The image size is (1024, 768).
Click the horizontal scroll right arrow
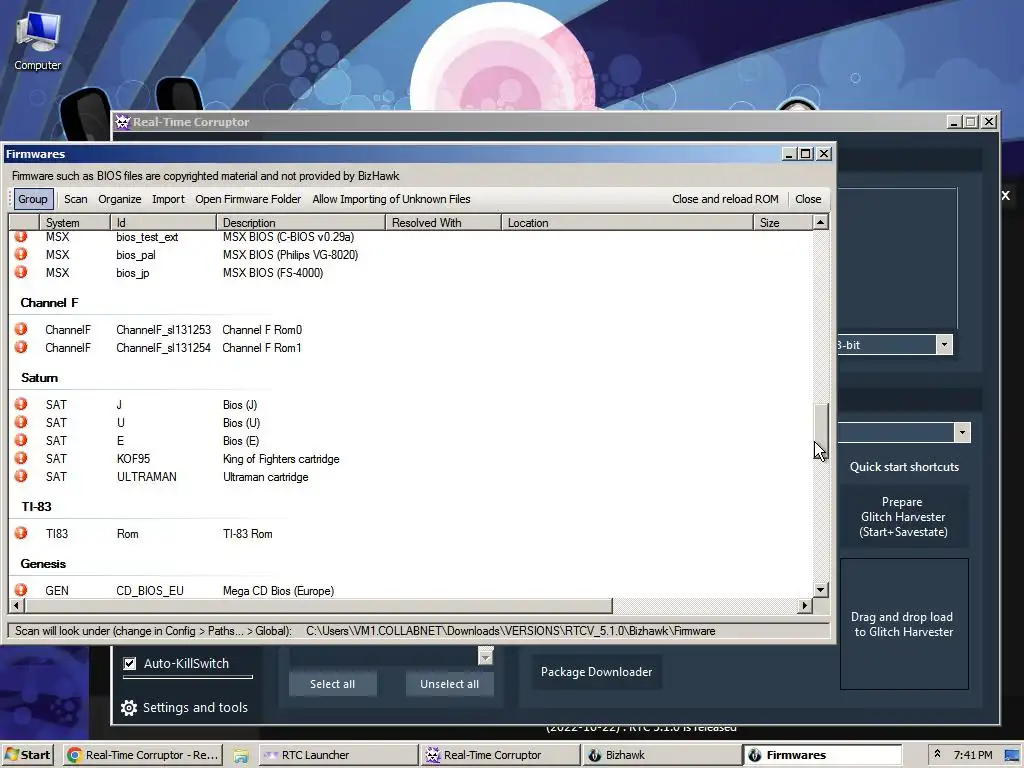(805, 605)
